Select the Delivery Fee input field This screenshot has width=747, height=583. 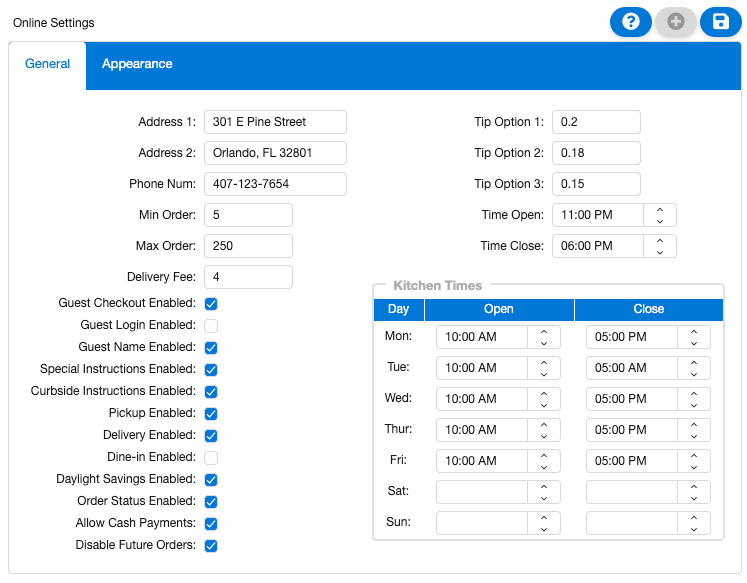(248, 277)
